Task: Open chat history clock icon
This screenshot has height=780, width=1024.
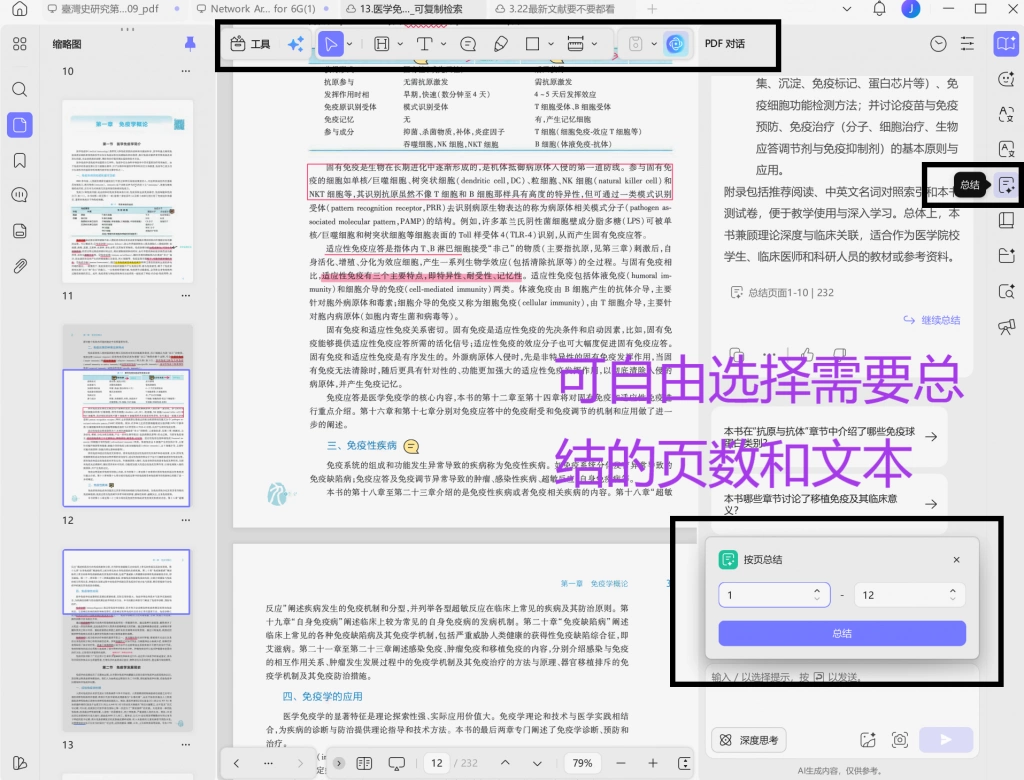Action: coord(938,44)
